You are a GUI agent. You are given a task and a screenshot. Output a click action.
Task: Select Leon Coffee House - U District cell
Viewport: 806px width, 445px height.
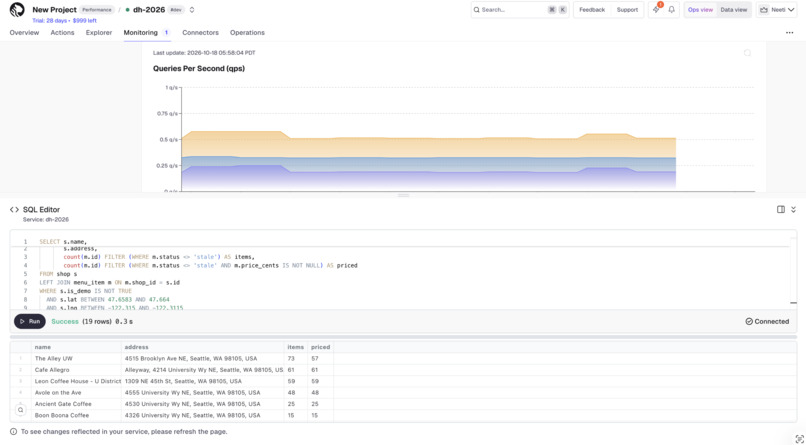76,381
